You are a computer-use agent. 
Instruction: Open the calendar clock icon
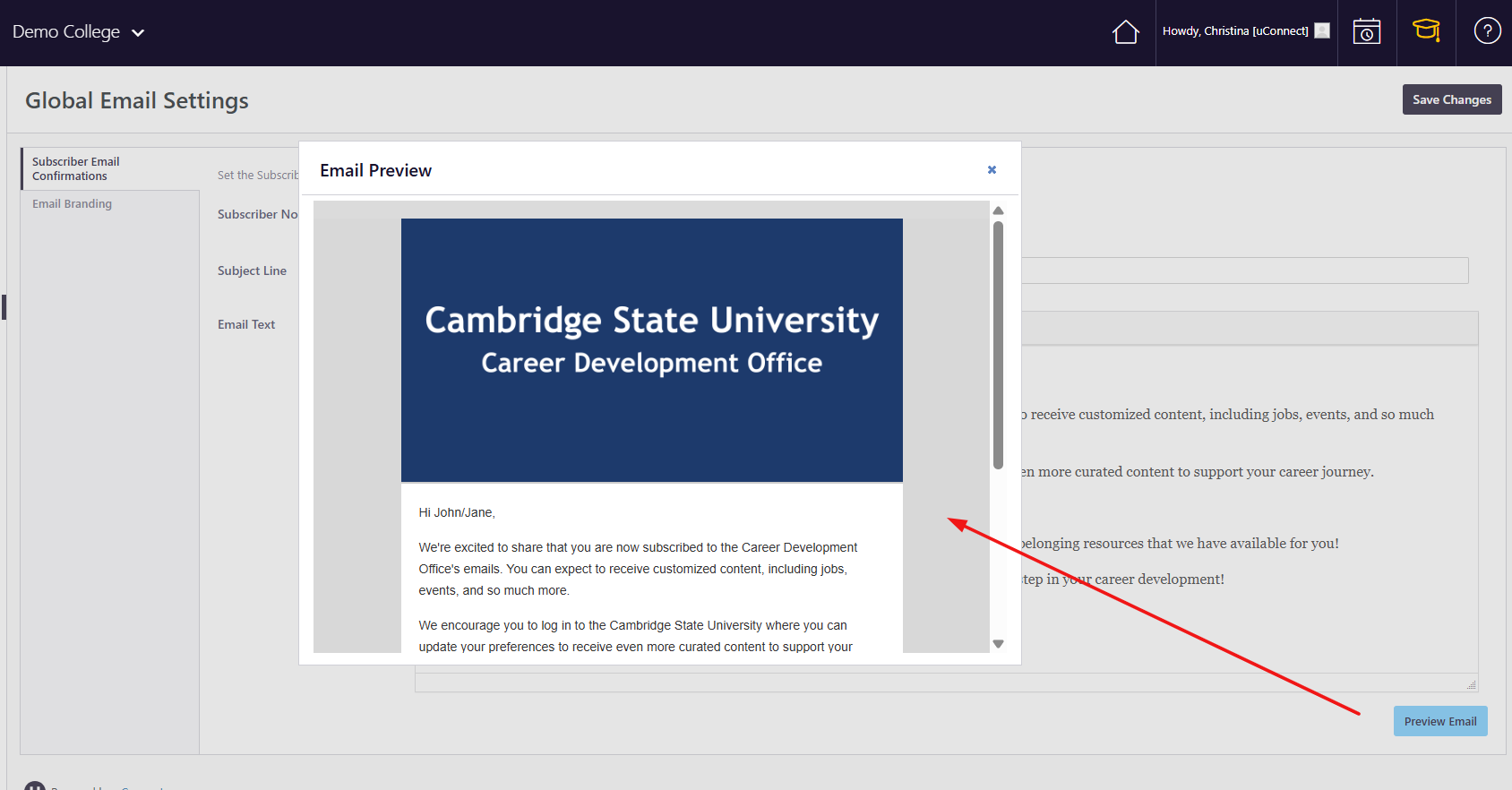(1366, 32)
